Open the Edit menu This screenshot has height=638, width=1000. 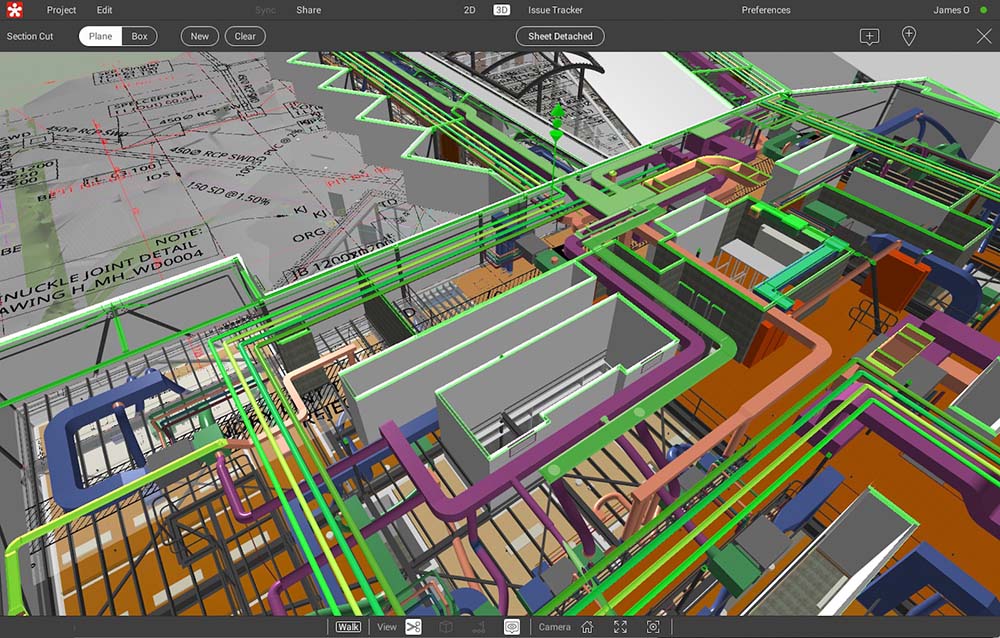coord(105,10)
